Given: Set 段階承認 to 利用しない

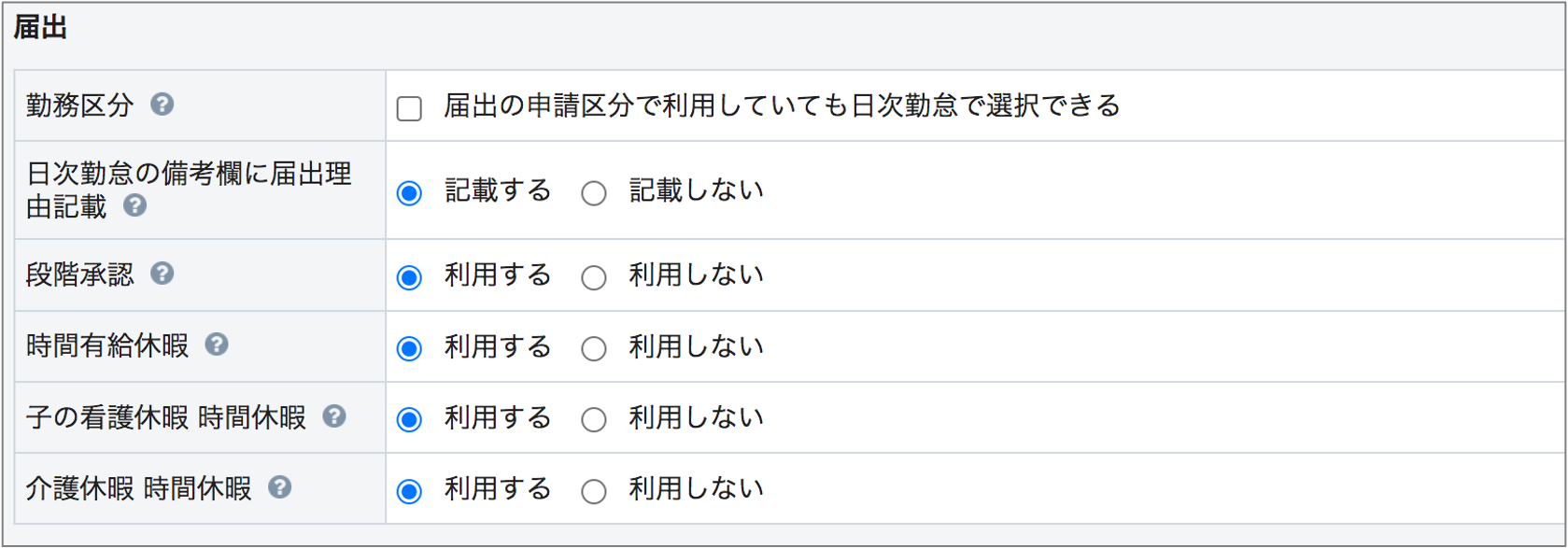Looking at the screenshot, I should click(x=594, y=278).
